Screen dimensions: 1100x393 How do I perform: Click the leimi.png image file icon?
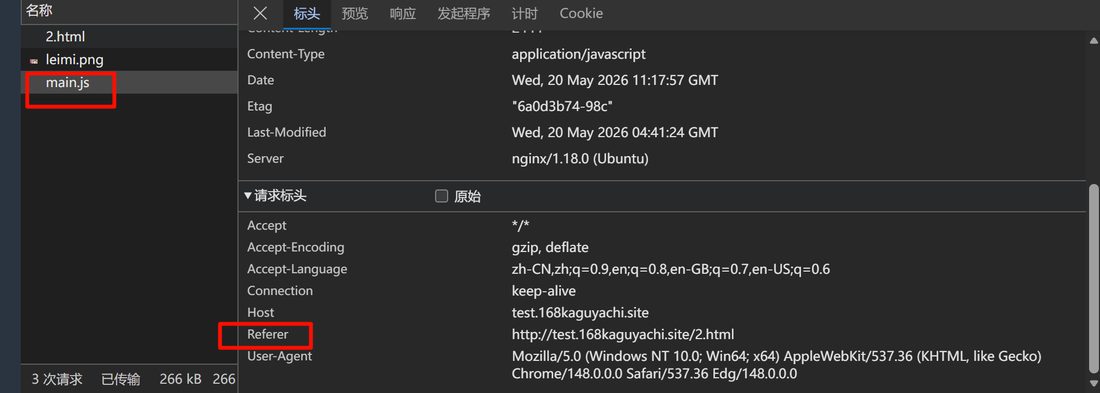click(x=34, y=61)
